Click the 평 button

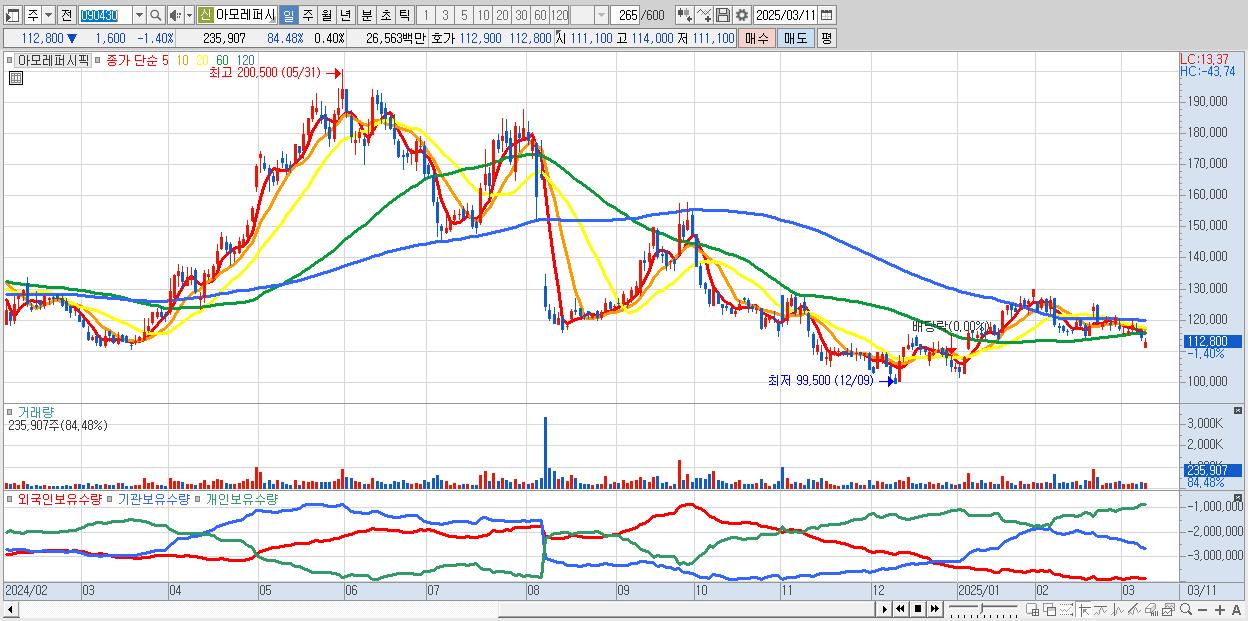pyautogui.click(x=826, y=38)
